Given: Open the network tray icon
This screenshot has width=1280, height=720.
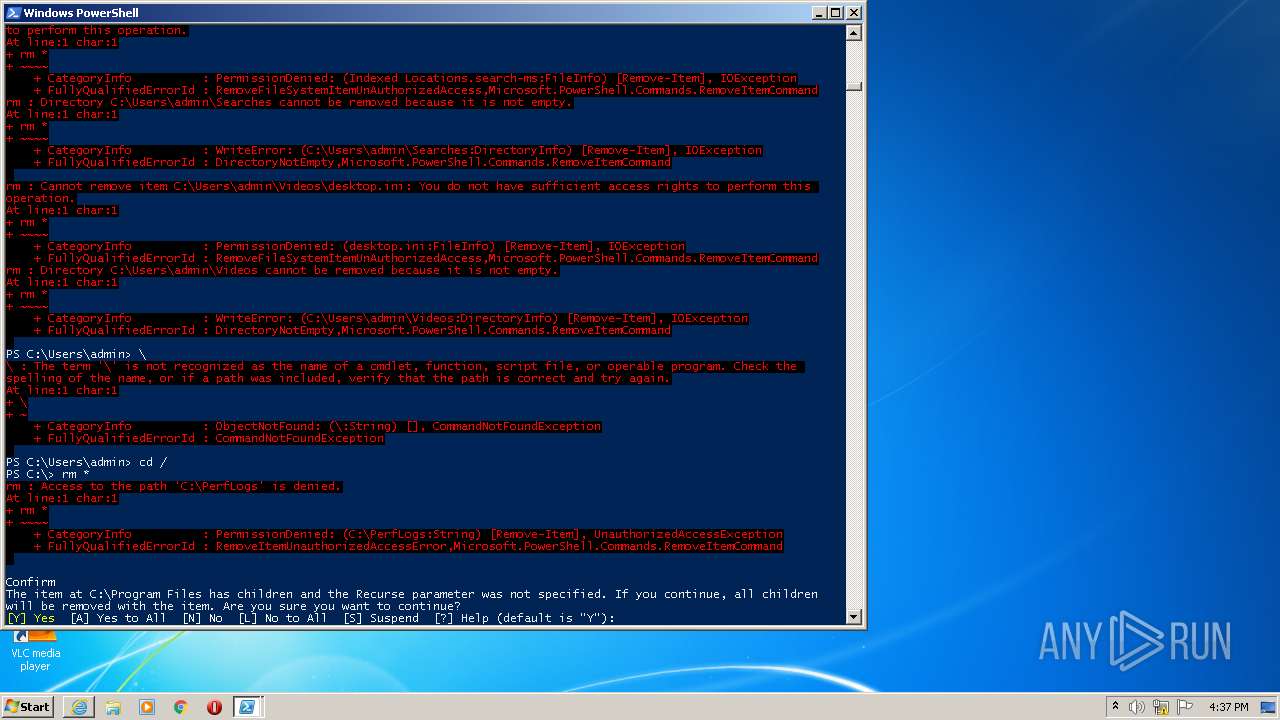Looking at the screenshot, I should point(1161,707).
